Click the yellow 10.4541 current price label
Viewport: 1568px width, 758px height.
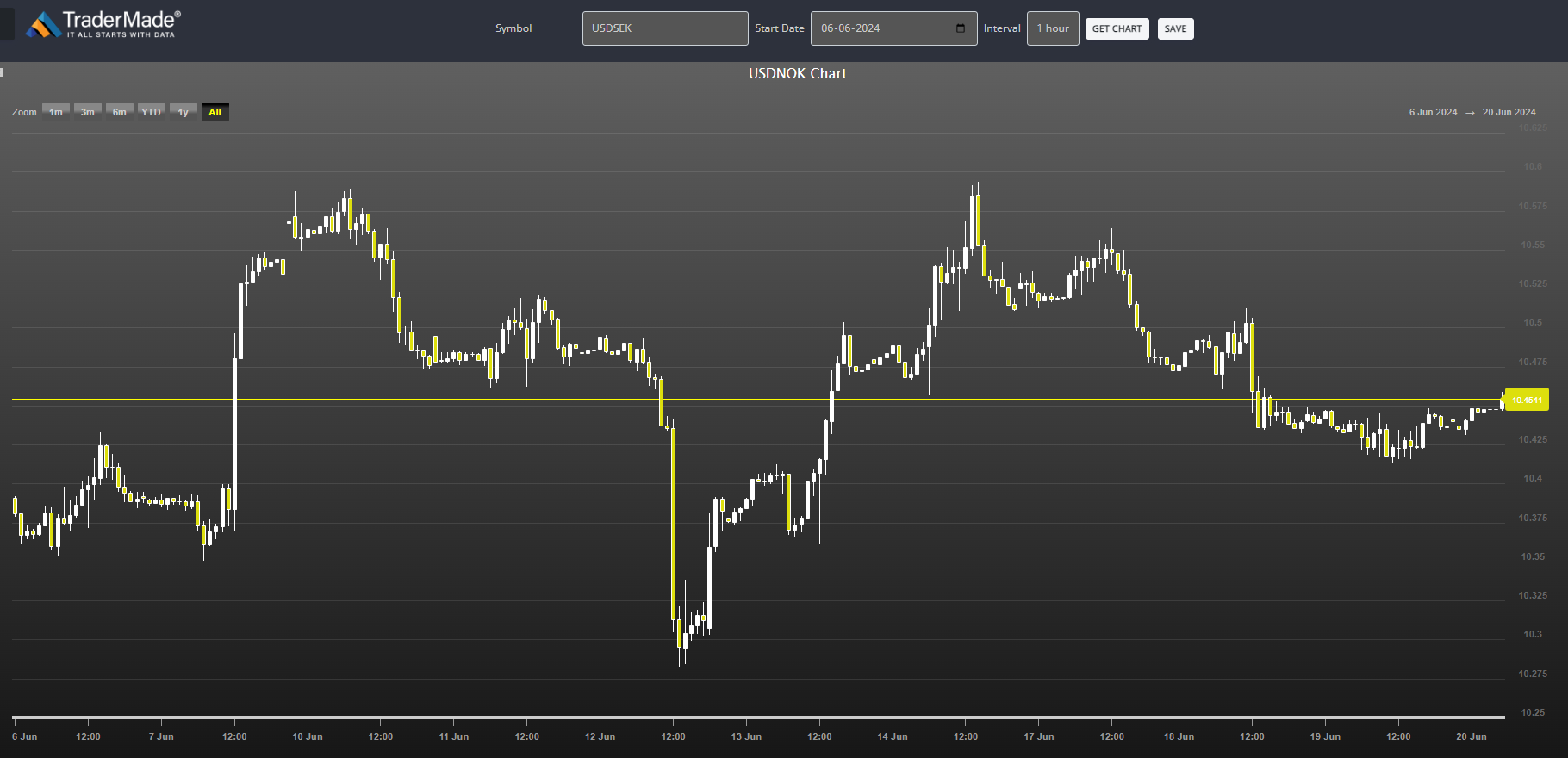coord(1526,400)
